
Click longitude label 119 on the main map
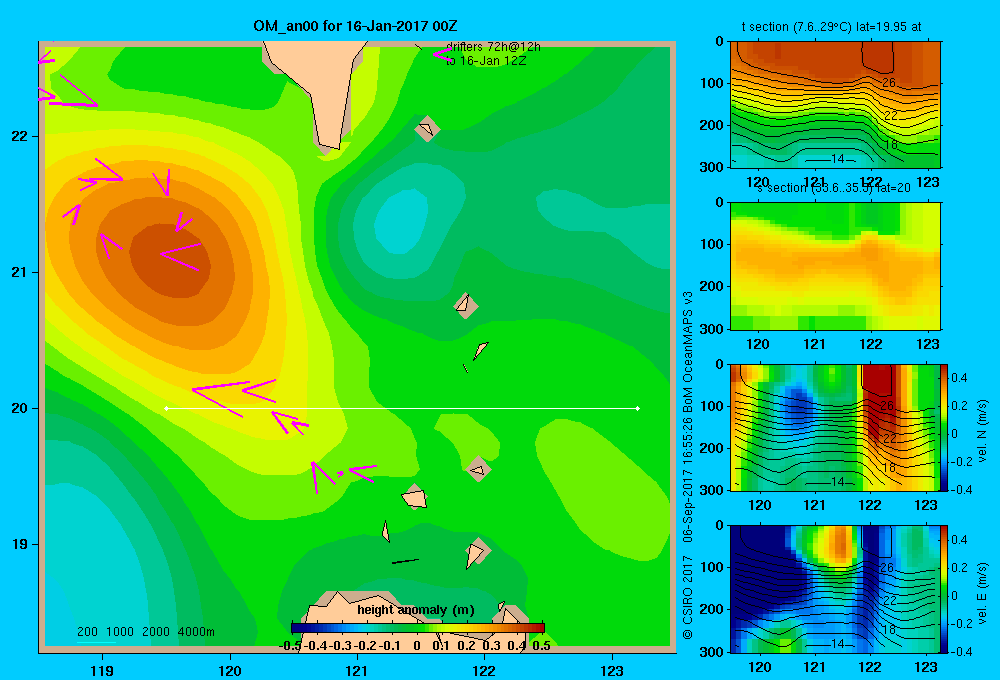[x=102, y=670]
